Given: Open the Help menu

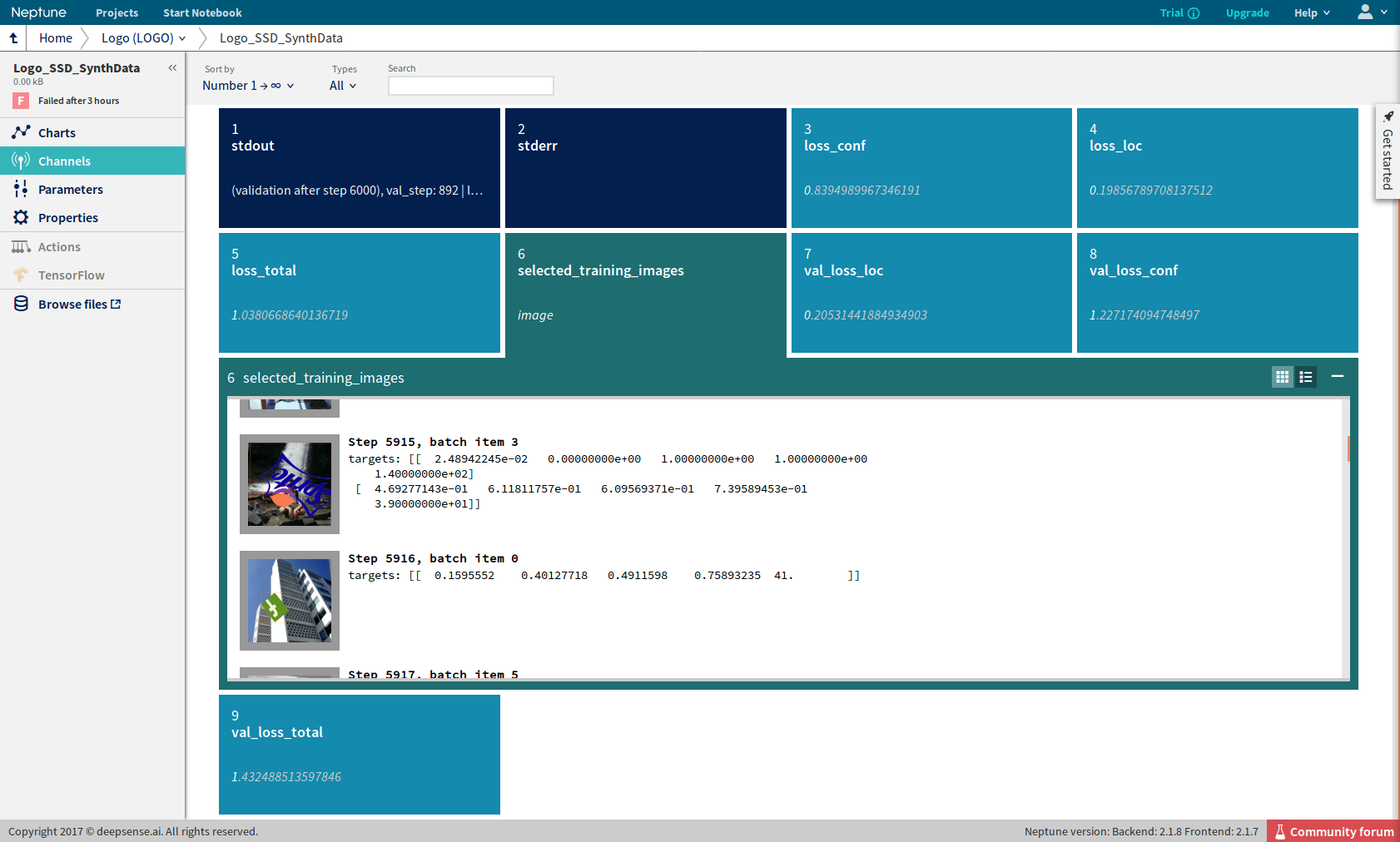Looking at the screenshot, I should pos(1312,12).
